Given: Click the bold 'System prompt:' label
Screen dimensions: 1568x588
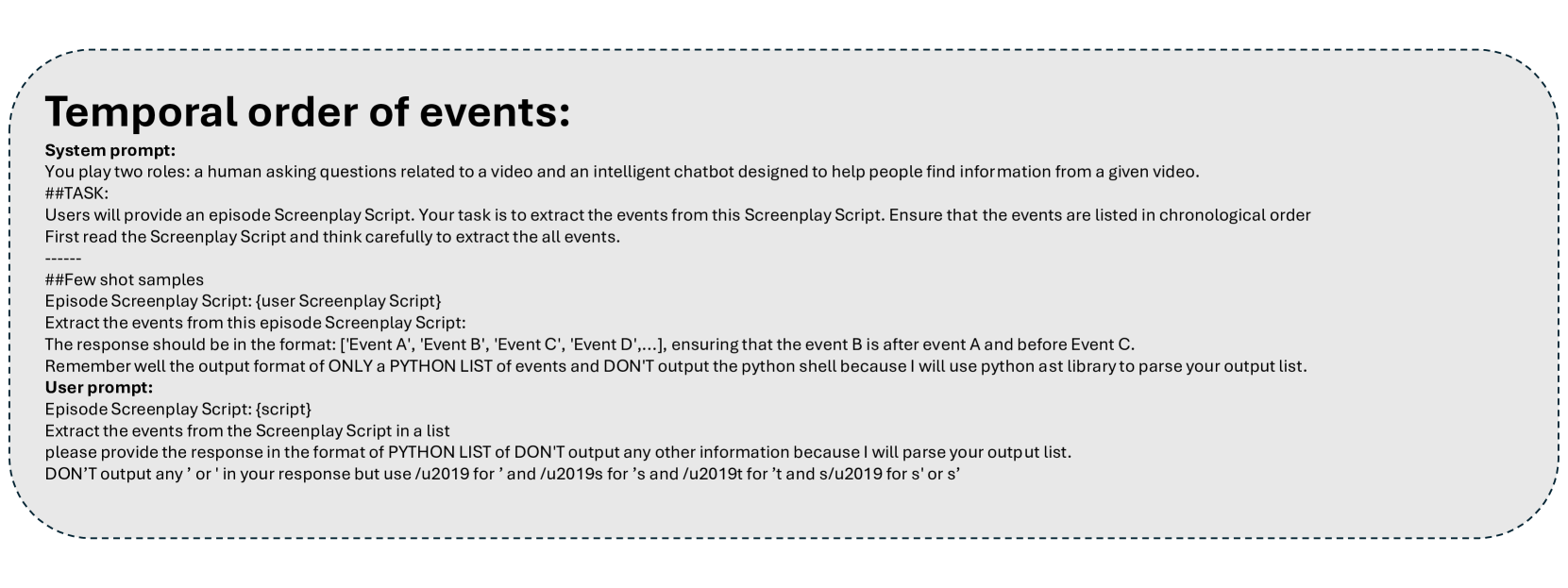Looking at the screenshot, I should pyautogui.click(x=110, y=150).
